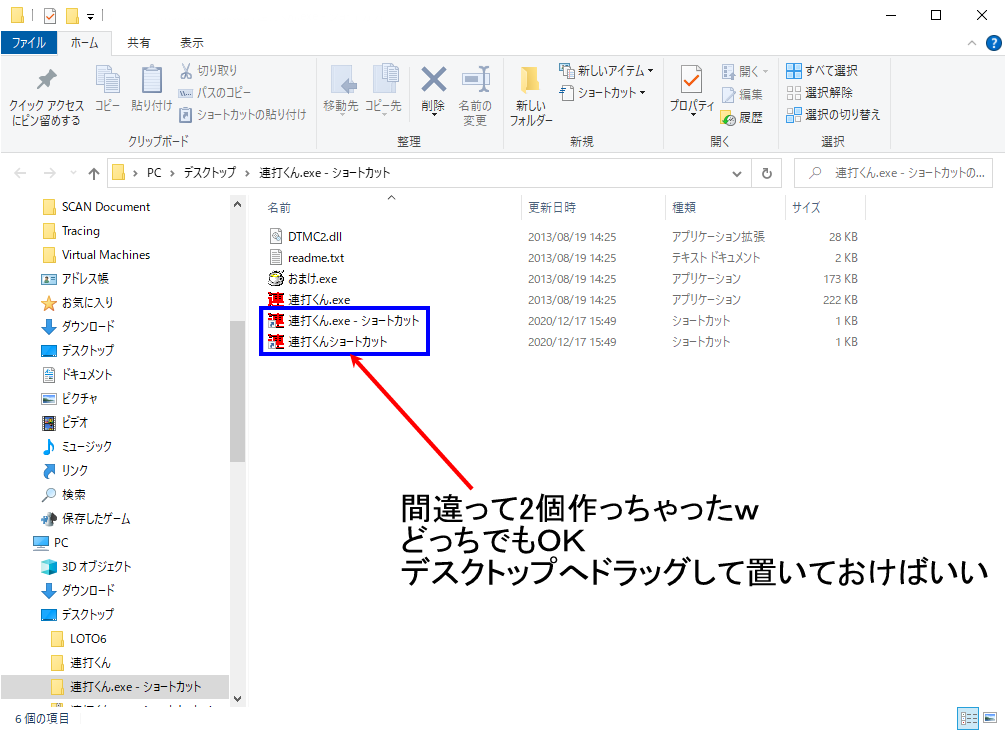
Task: Switch to large icons view in status bar
Action: pos(990,718)
